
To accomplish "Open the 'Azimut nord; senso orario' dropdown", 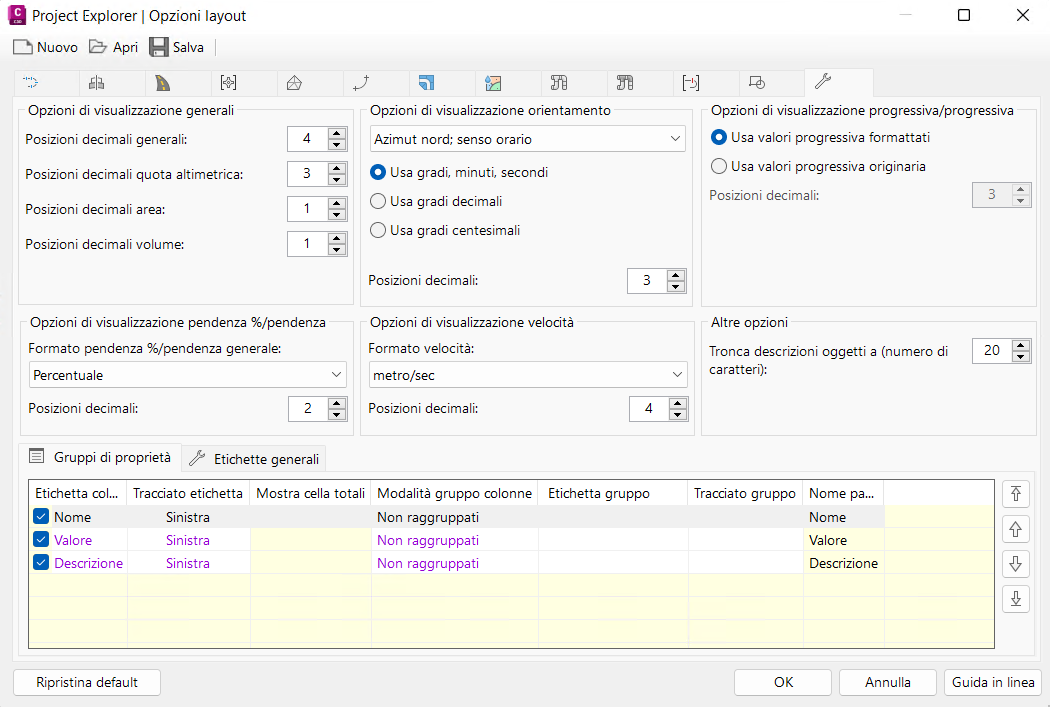I will click(528, 139).
